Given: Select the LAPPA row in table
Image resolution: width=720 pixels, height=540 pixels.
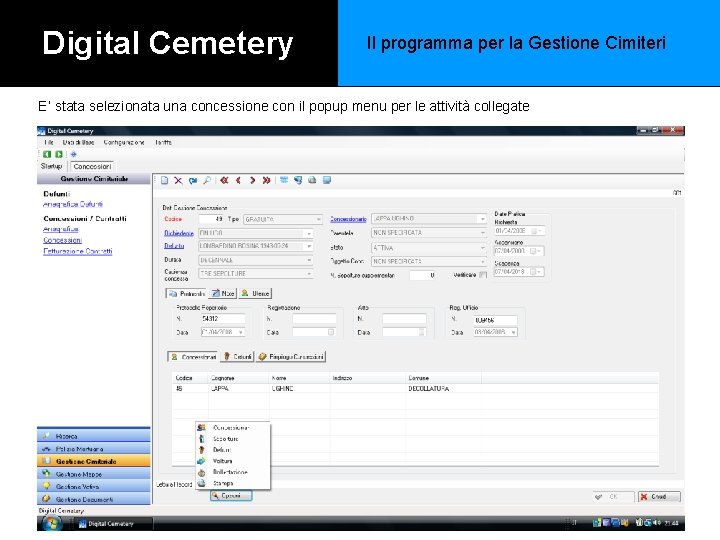Looking at the screenshot, I should click(x=416, y=388).
